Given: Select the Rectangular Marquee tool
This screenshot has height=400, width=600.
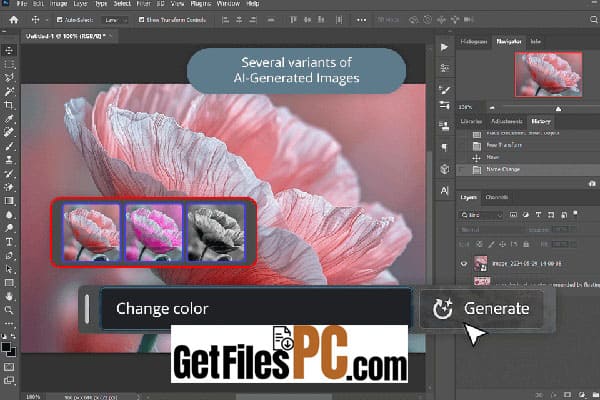Looking at the screenshot, I should point(9,64).
